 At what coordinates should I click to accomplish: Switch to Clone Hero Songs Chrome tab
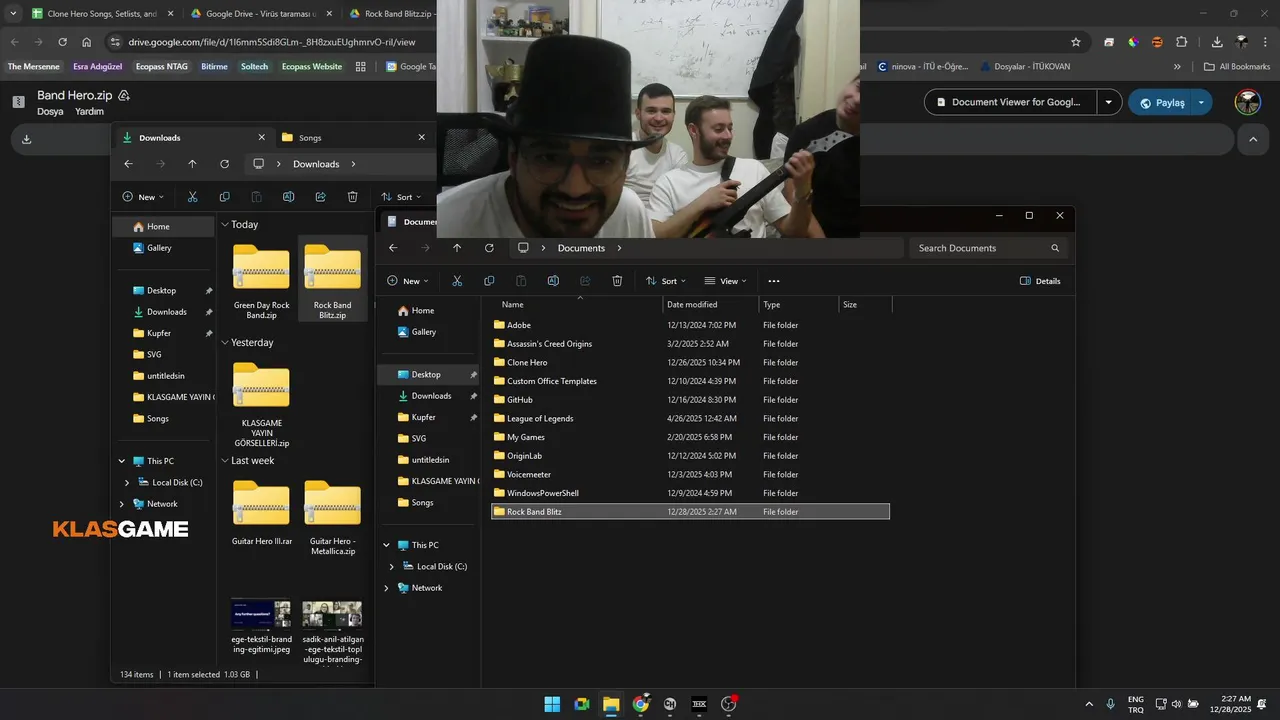coord(101,14)
